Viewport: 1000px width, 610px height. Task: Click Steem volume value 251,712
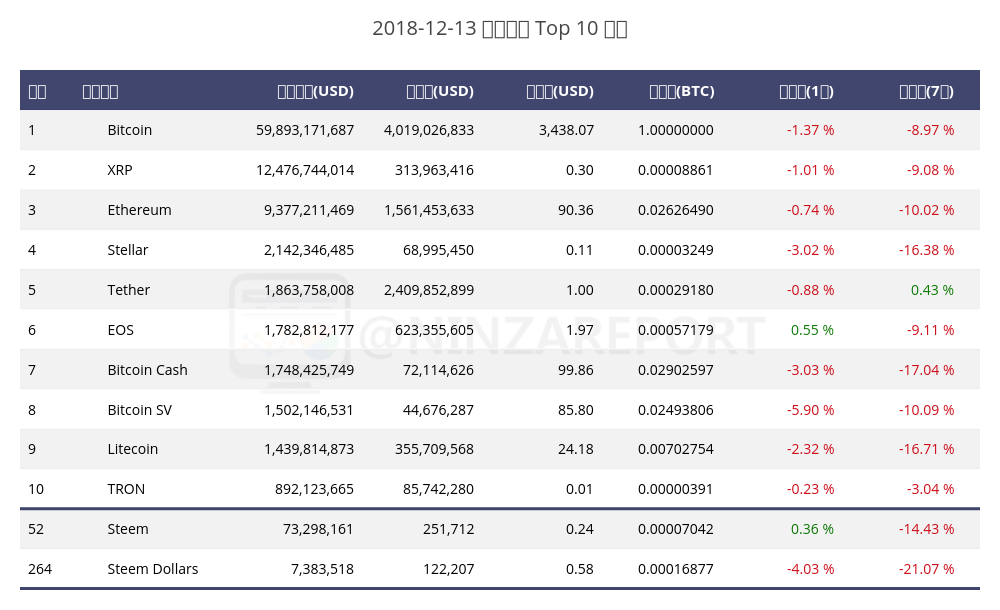tap(448, 529)
